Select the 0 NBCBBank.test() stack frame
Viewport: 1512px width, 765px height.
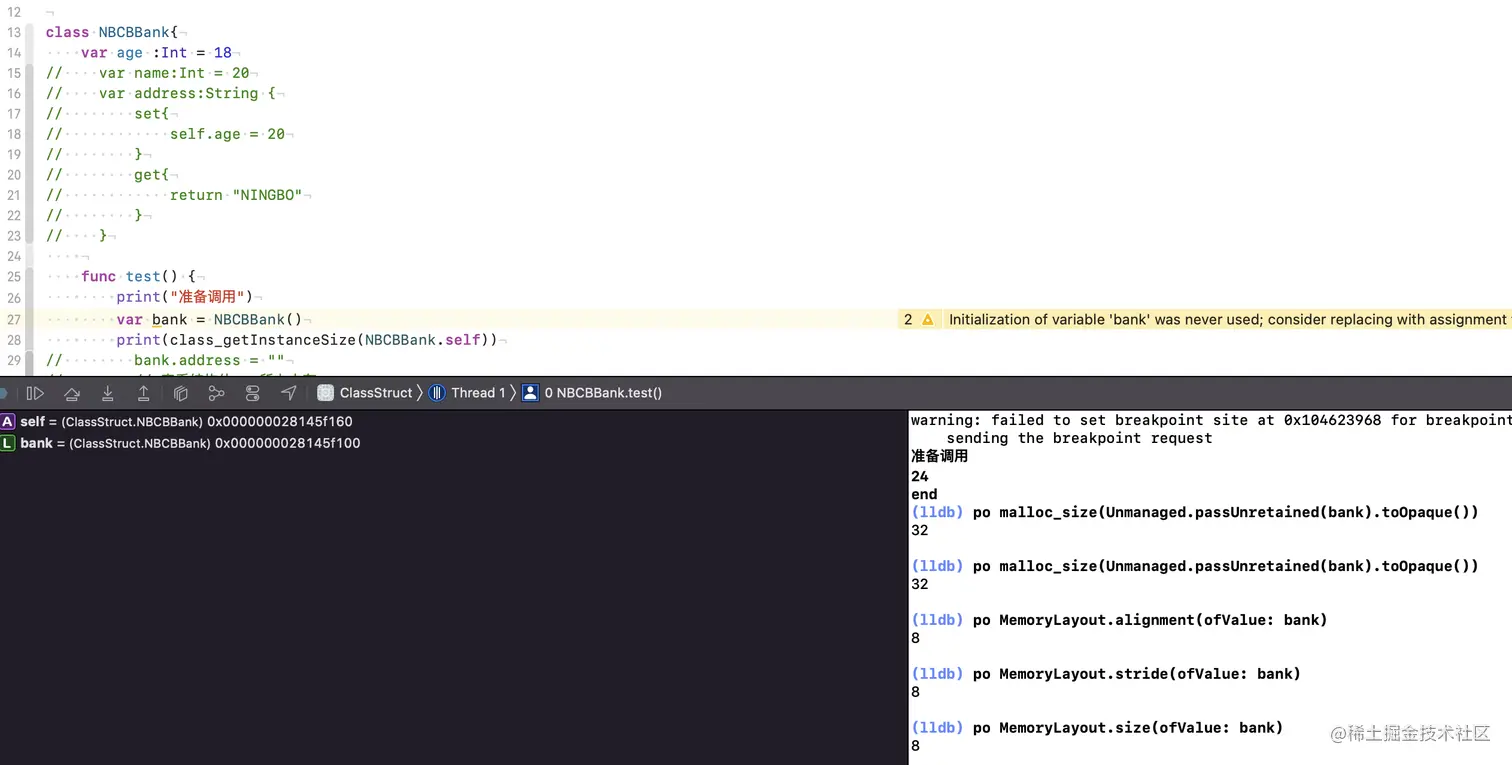coord(592,393)
